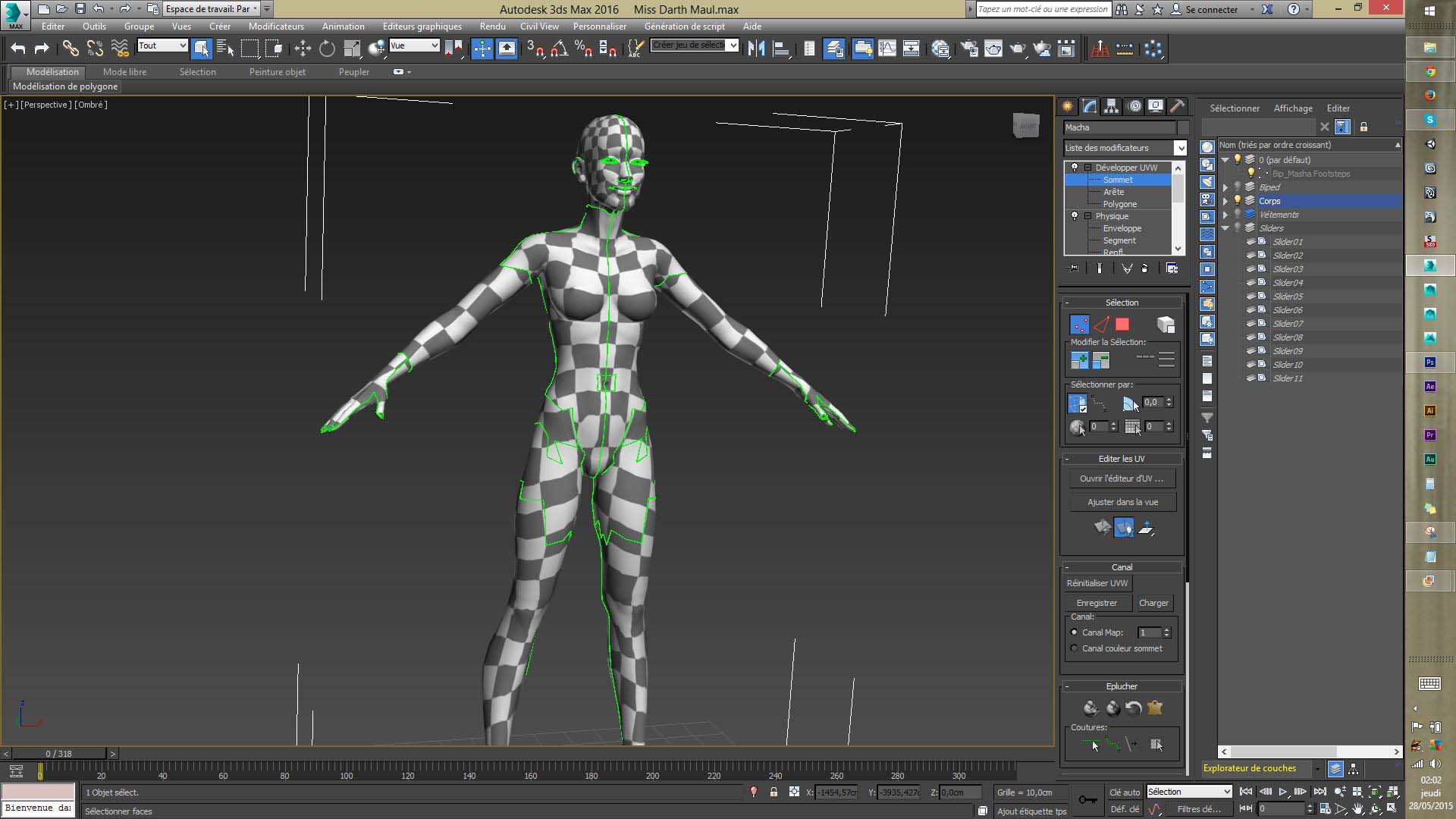Select the Rotate tool in main toolbar
Screen dimensions: 1456x819
click(x=327, y=49)
